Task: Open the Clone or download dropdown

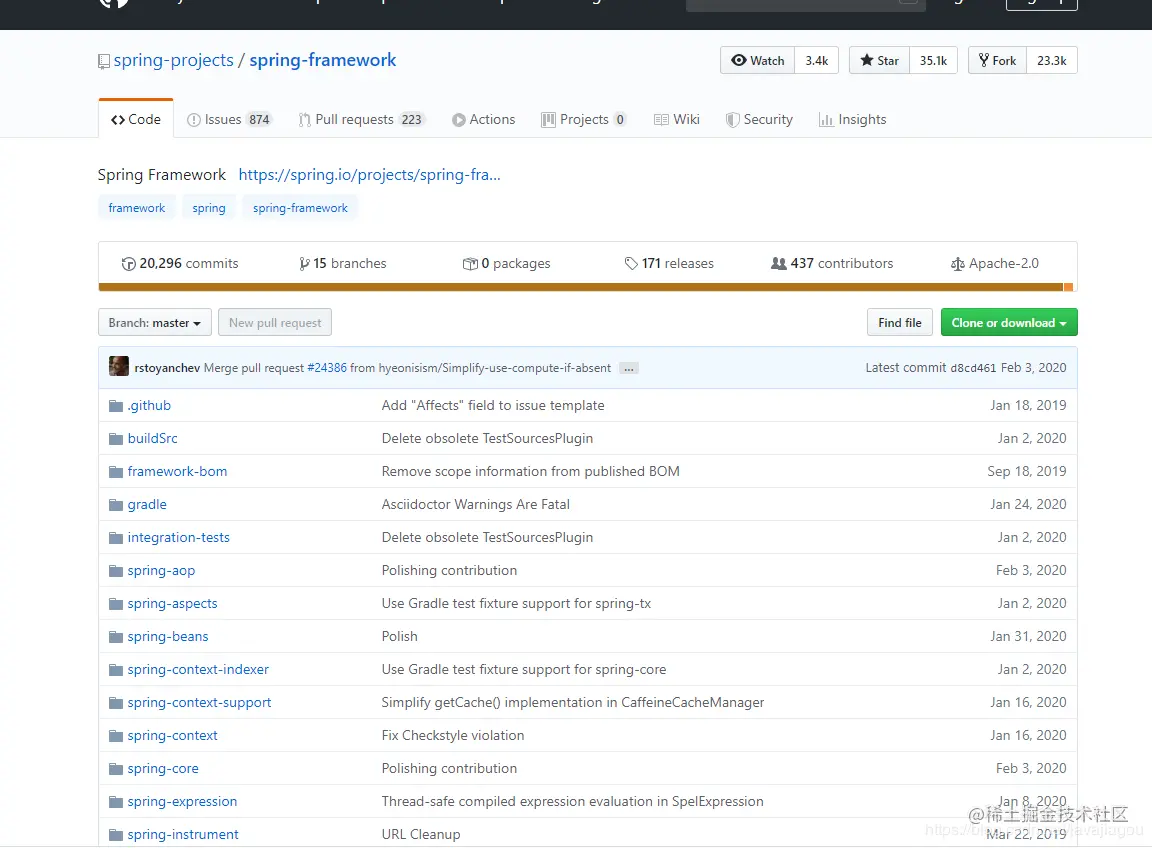Action: click(x=1009, y=323)
